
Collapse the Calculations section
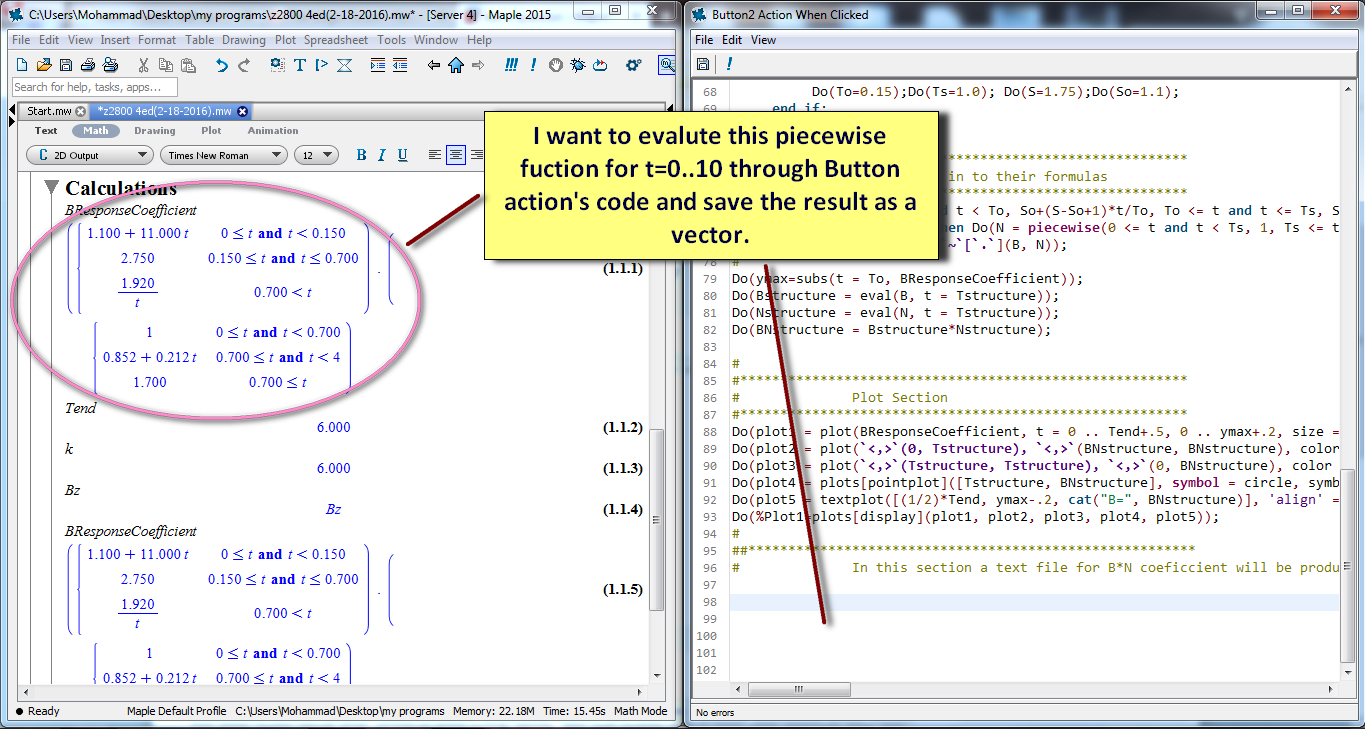[x=51, y=188]
